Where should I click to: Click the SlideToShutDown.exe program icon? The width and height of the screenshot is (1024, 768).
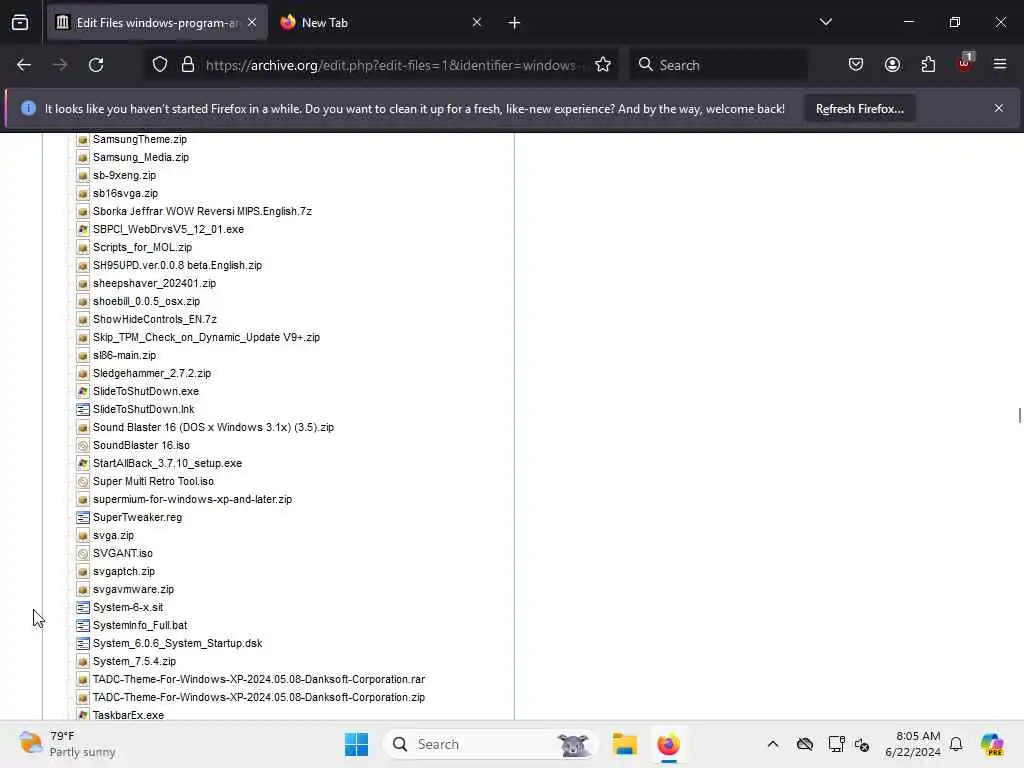pyautogui.click(x=82, y=391)
